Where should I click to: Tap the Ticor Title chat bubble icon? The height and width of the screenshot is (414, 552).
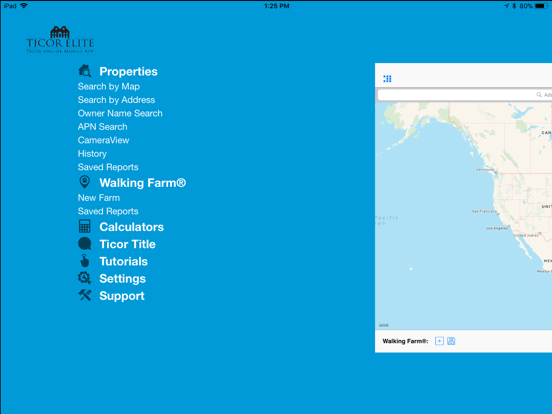point(84,244)
